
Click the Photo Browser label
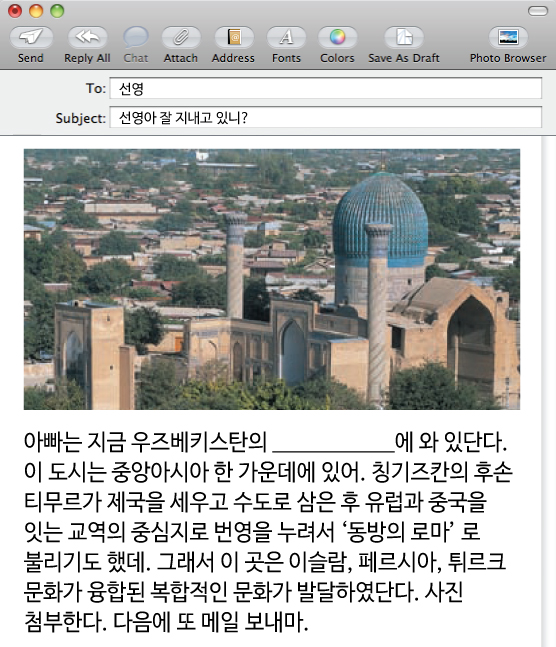(508, 58)
